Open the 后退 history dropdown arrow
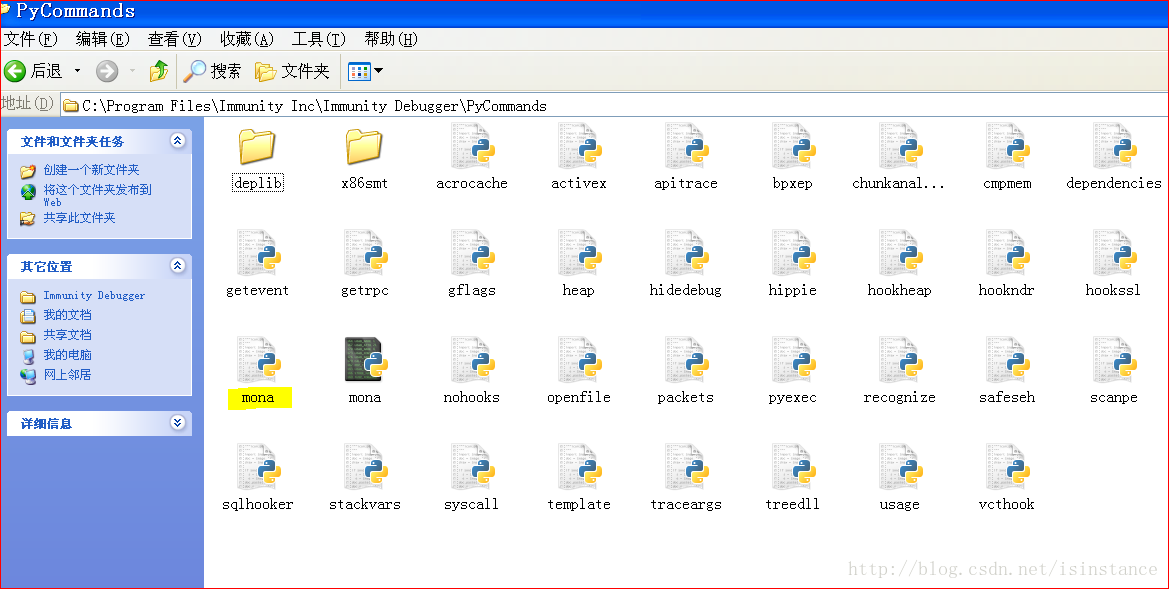 (77, 71)
